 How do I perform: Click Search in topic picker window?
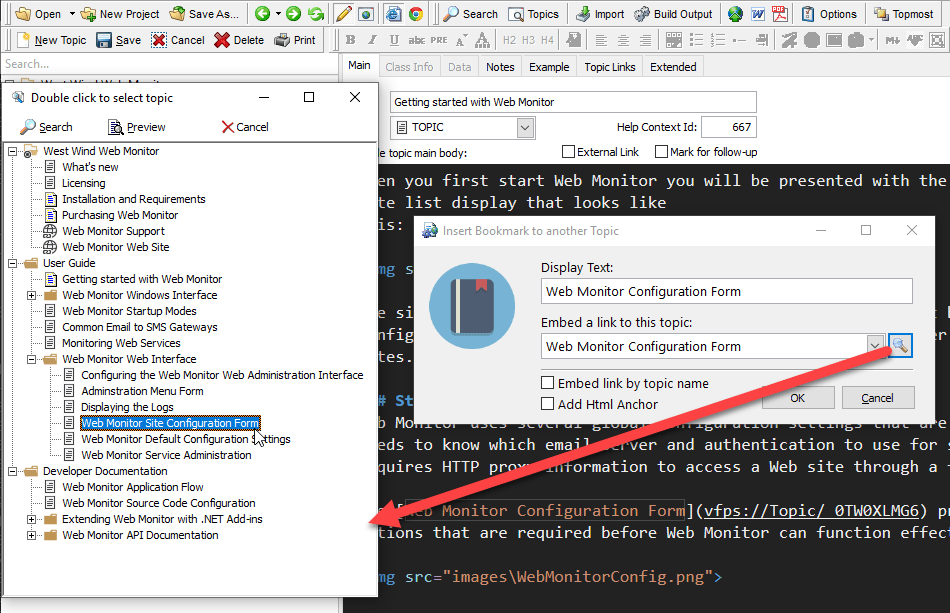click(47, 127)
